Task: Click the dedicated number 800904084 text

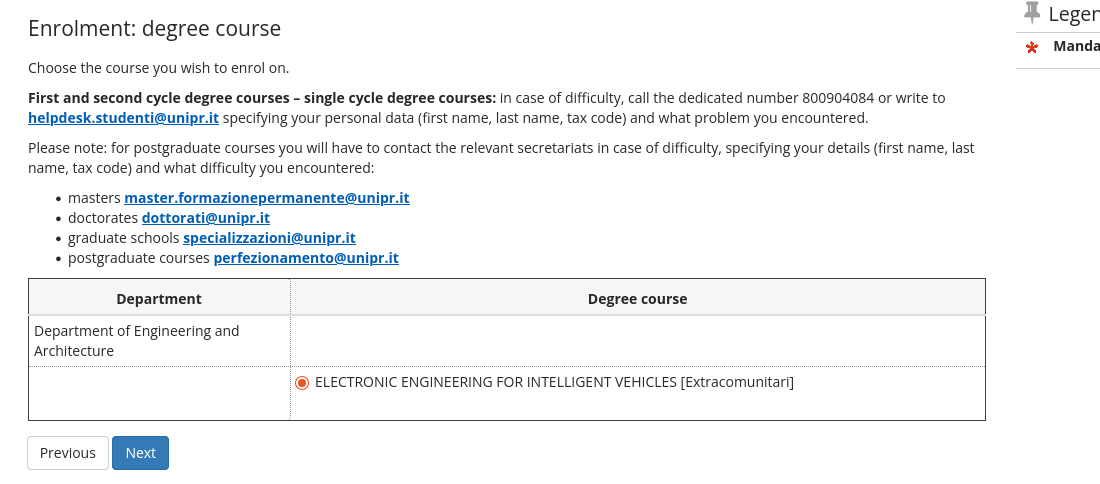Action: pos(838,98)
